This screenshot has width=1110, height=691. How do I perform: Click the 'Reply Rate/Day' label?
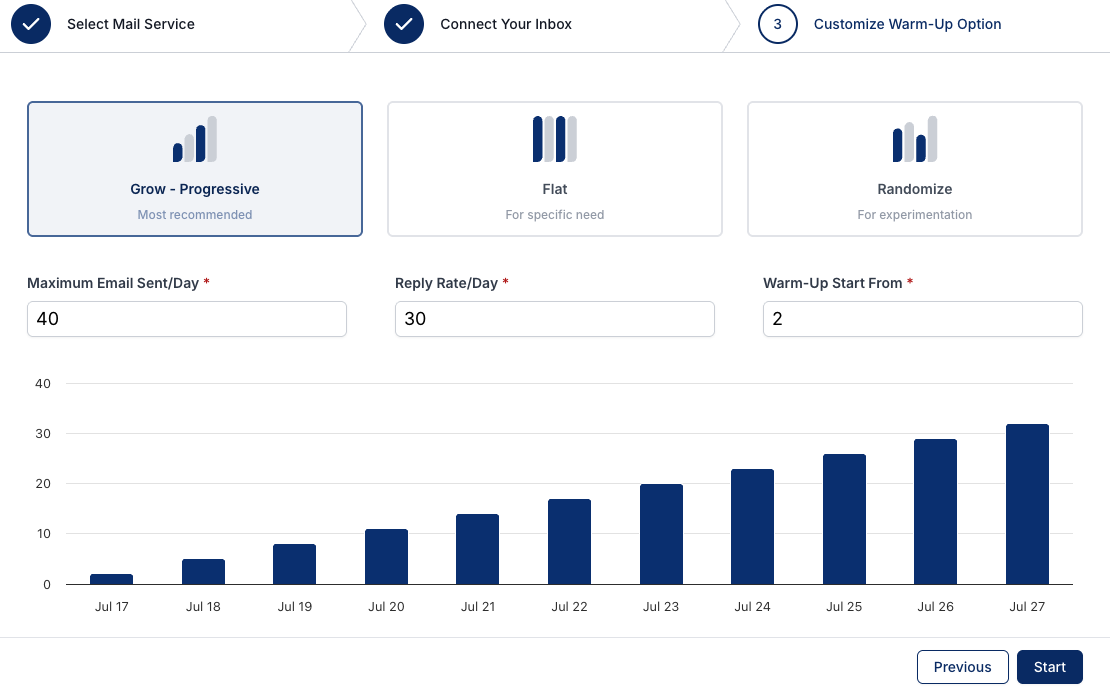[x=446, y=283]
